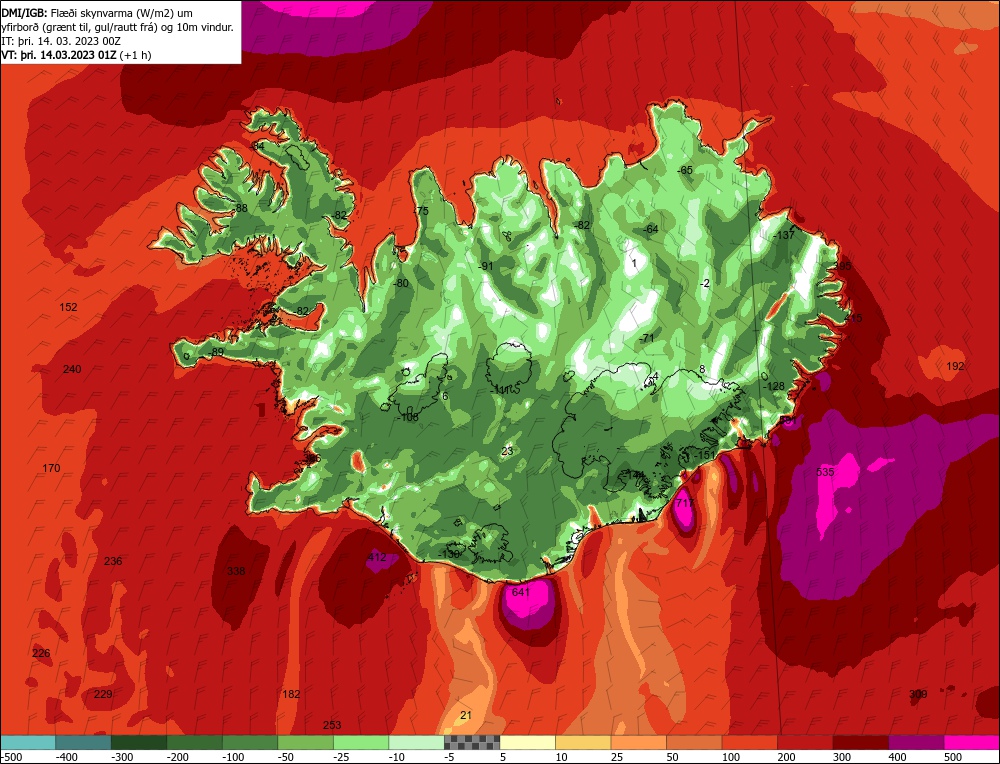The width and height of the screenshot is (1000, 764).
Task: Pick the 21 value in the orange plume
Action: tap(466, 716)
